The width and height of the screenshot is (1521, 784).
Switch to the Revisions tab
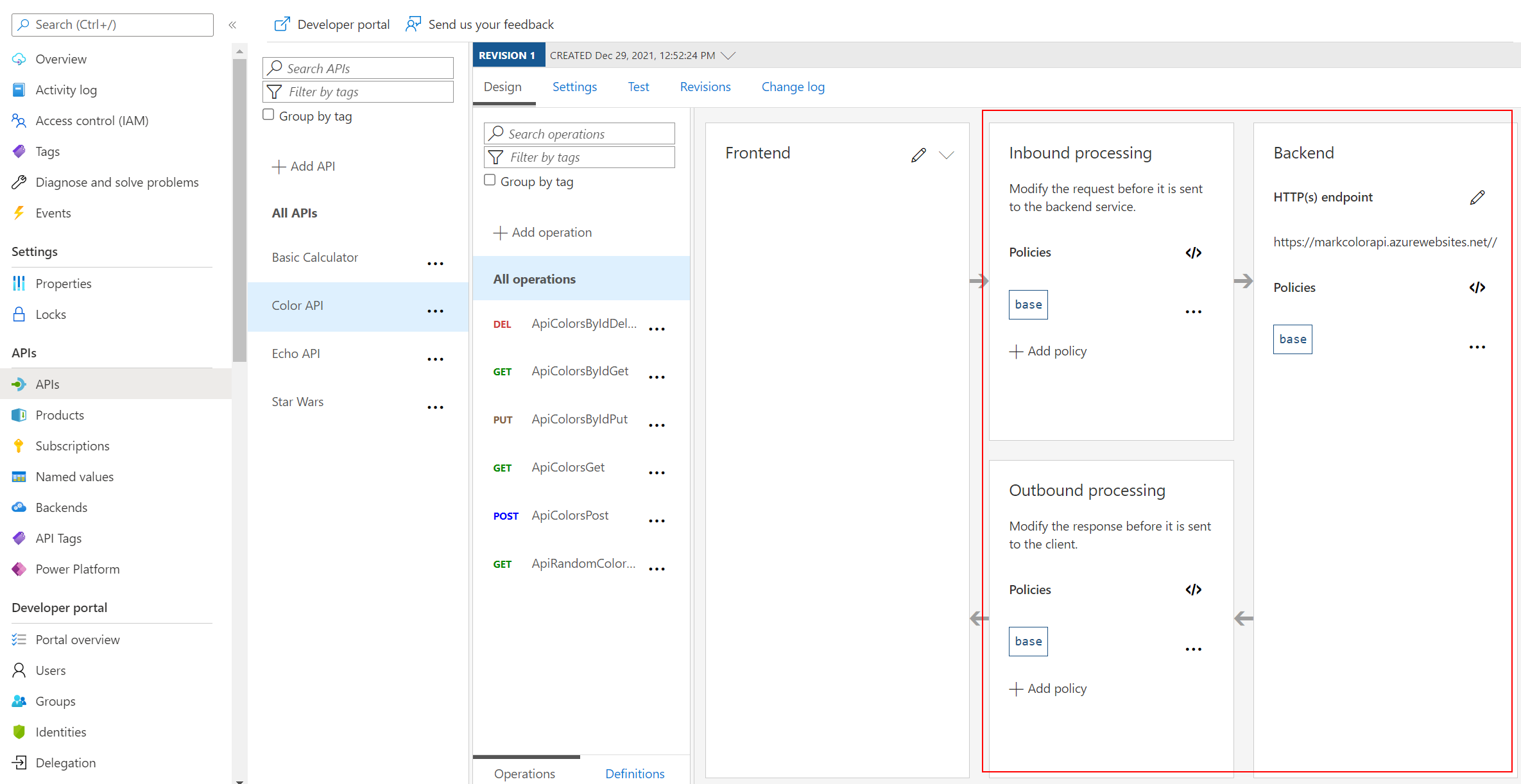(705, 87)
